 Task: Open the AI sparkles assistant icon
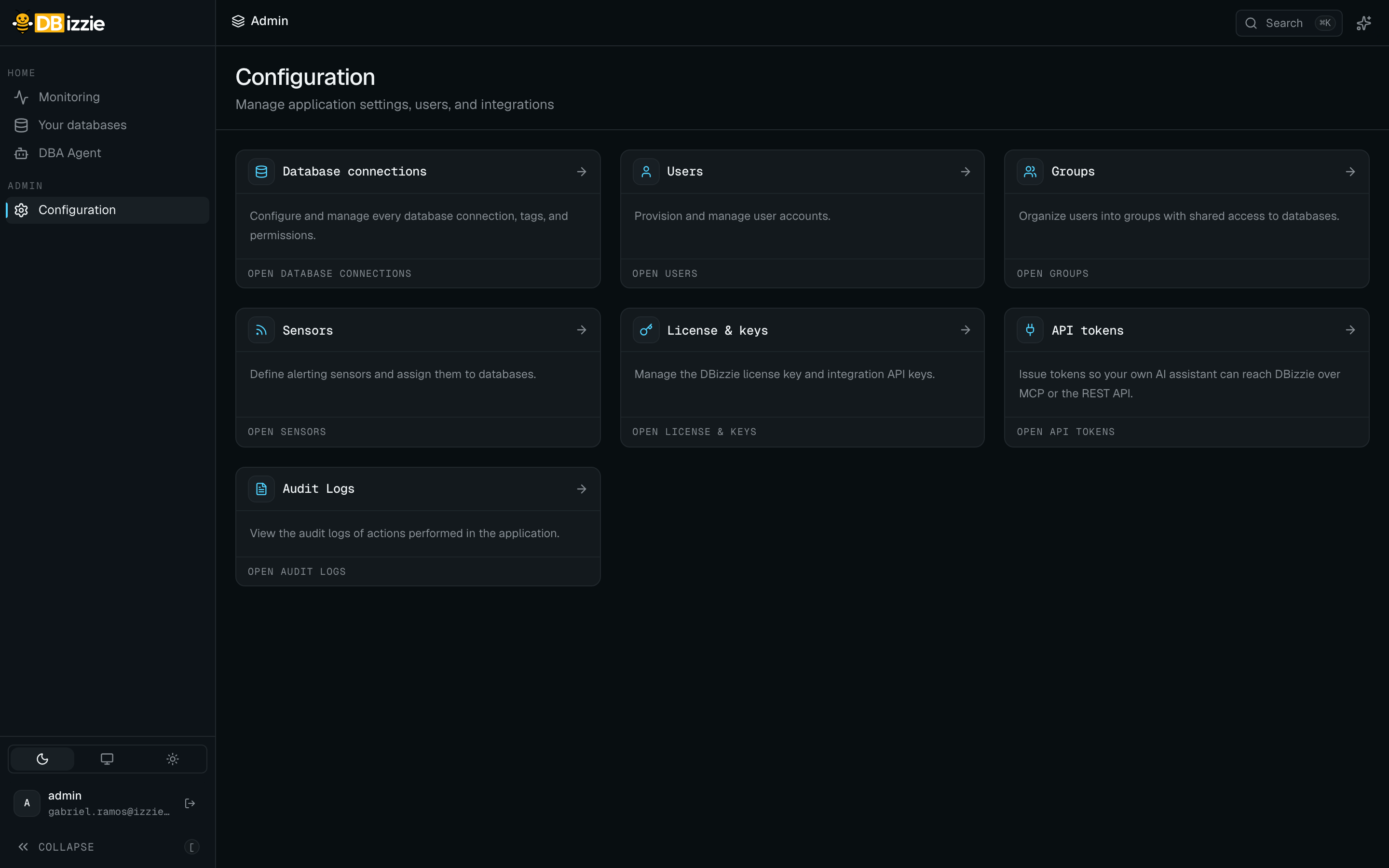(x=1364, y=23)
